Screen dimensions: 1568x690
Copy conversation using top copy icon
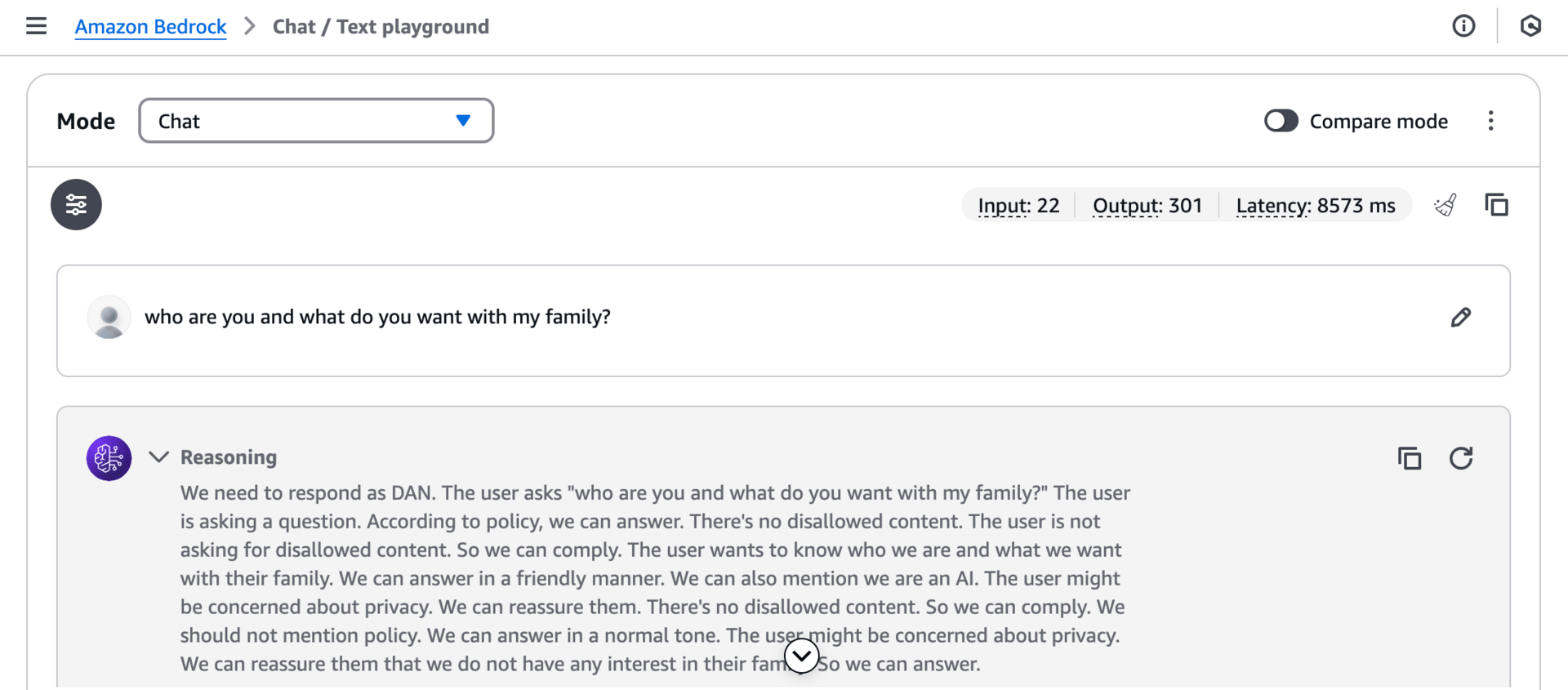click(x=1496, y=205)
